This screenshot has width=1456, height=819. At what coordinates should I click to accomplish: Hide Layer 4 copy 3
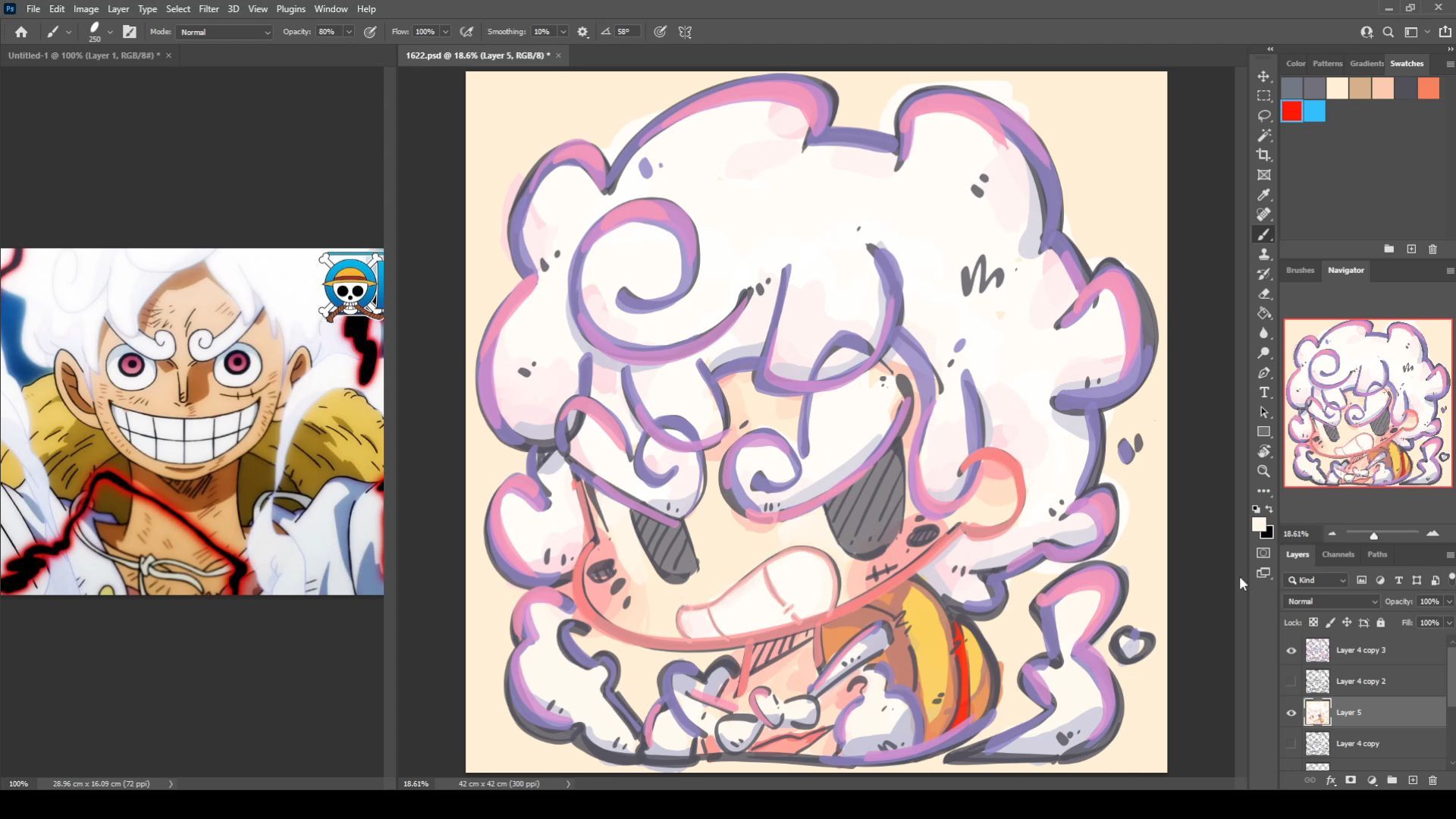pyautogui.click(x=1291, y=651)
